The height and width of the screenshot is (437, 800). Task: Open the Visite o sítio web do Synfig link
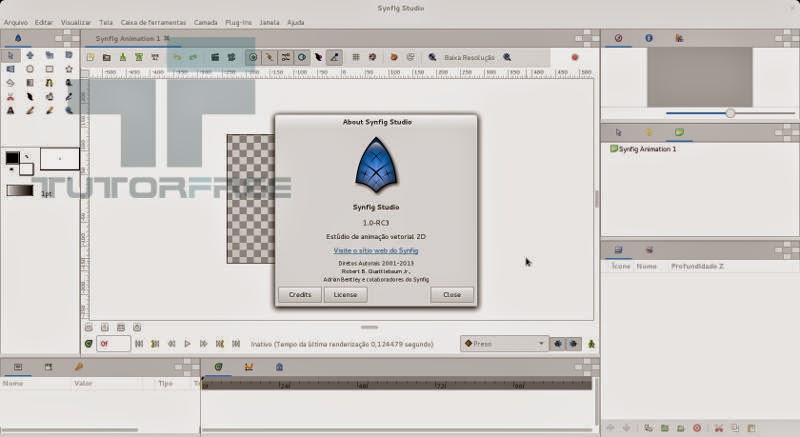point(376,250)
